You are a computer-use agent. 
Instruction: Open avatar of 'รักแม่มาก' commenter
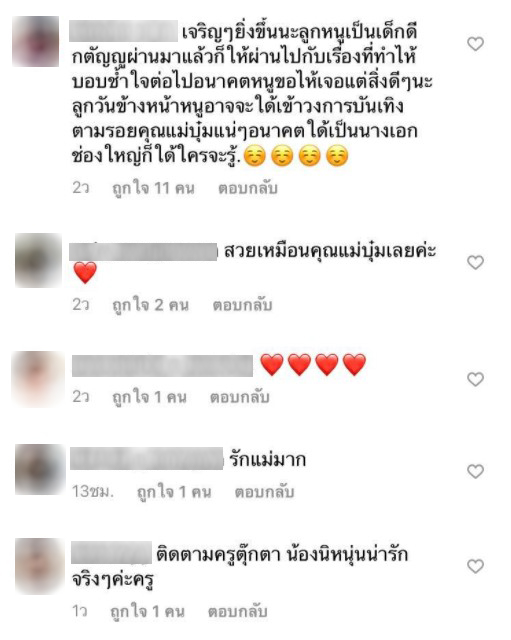(x=40, y=469)
